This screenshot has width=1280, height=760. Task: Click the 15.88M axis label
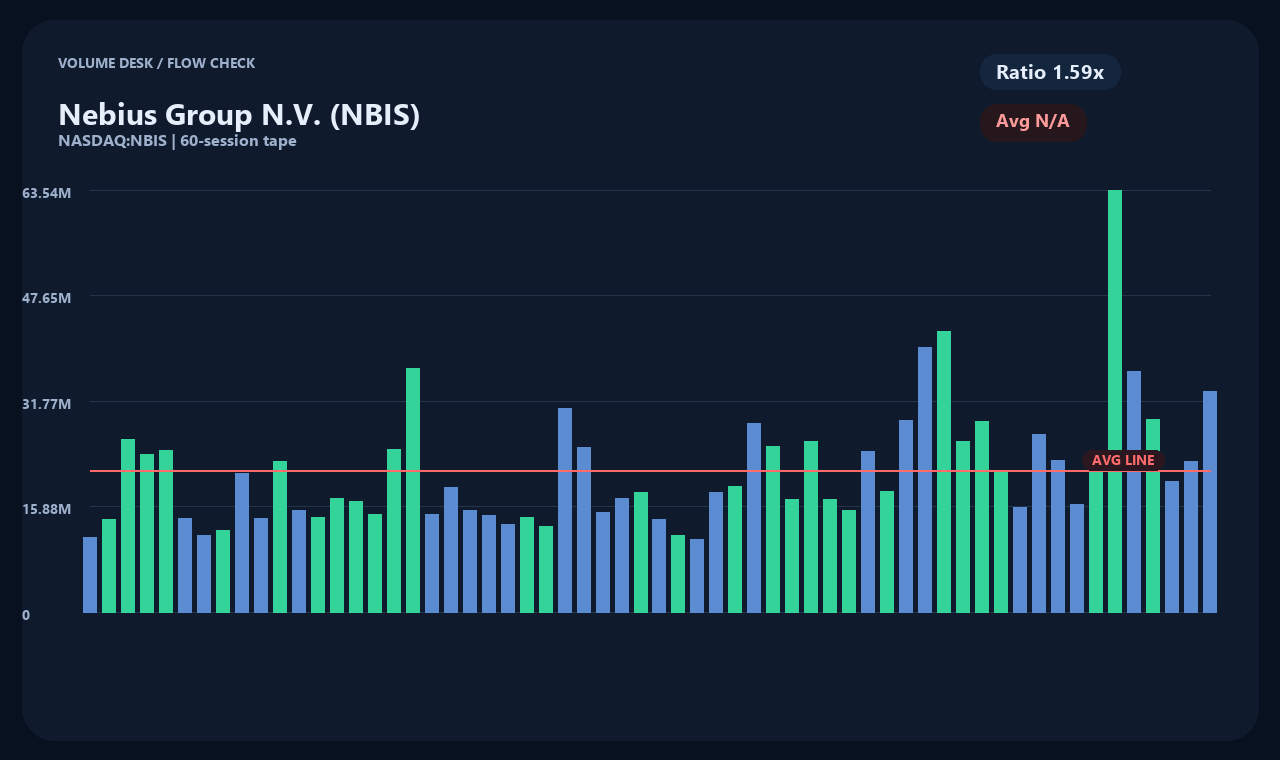pos(47,509)
